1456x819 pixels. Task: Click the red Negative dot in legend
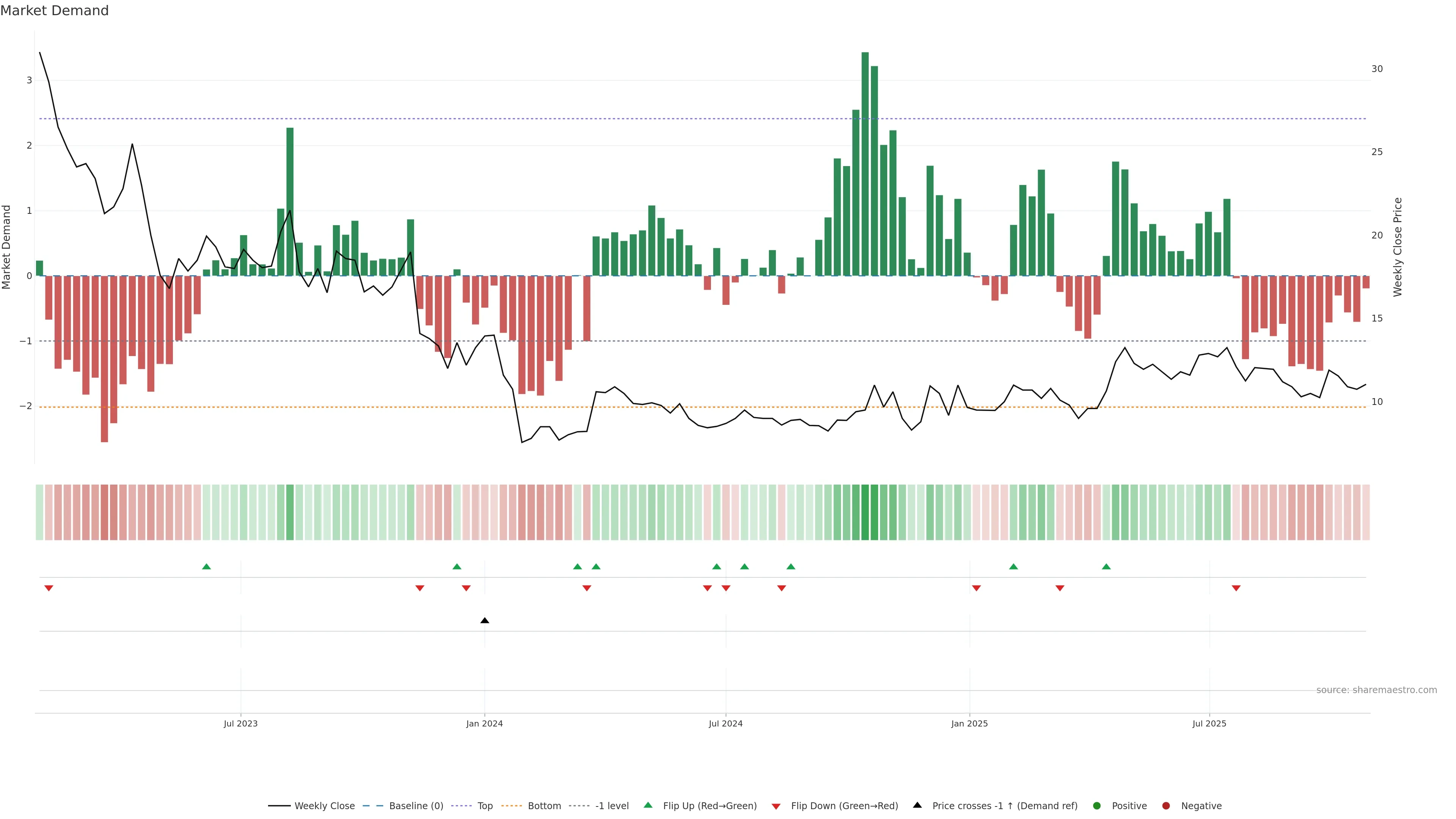pyautogui.click(x=1166, y=806)
